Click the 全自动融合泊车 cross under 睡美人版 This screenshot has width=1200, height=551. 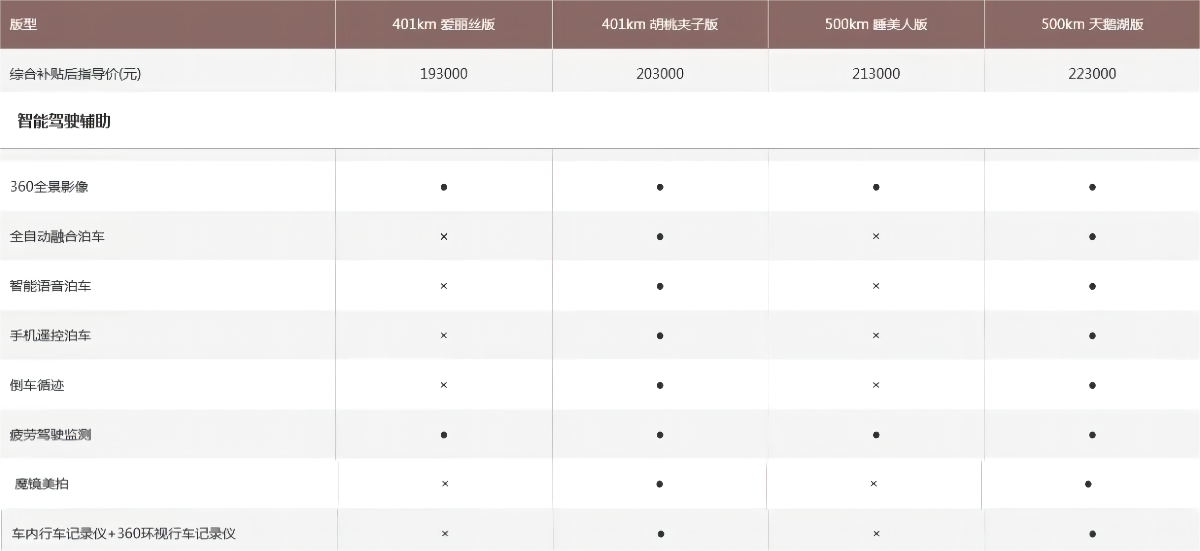876,237
